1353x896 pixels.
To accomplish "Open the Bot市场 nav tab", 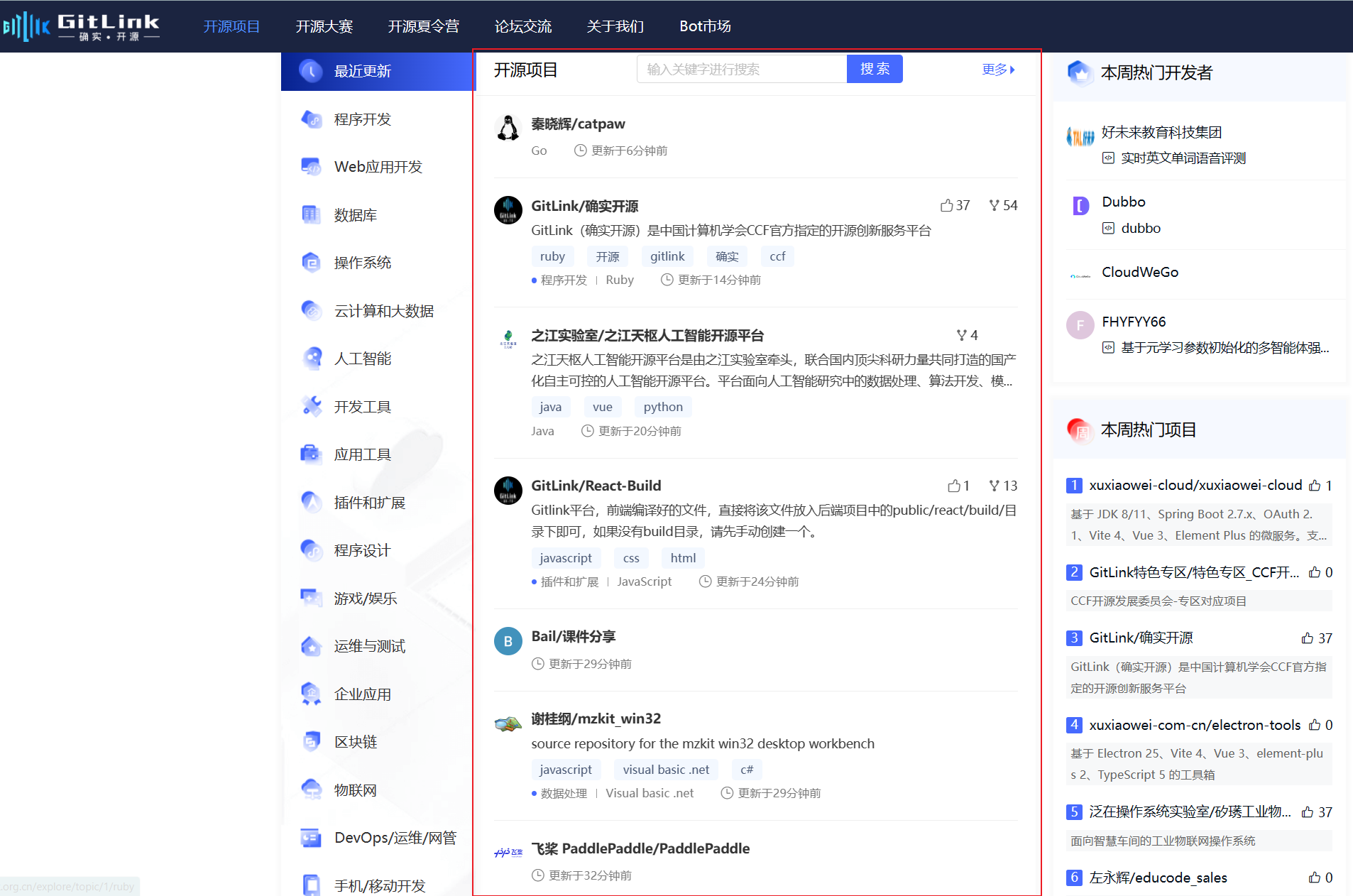I will click(x=705, y=26).
